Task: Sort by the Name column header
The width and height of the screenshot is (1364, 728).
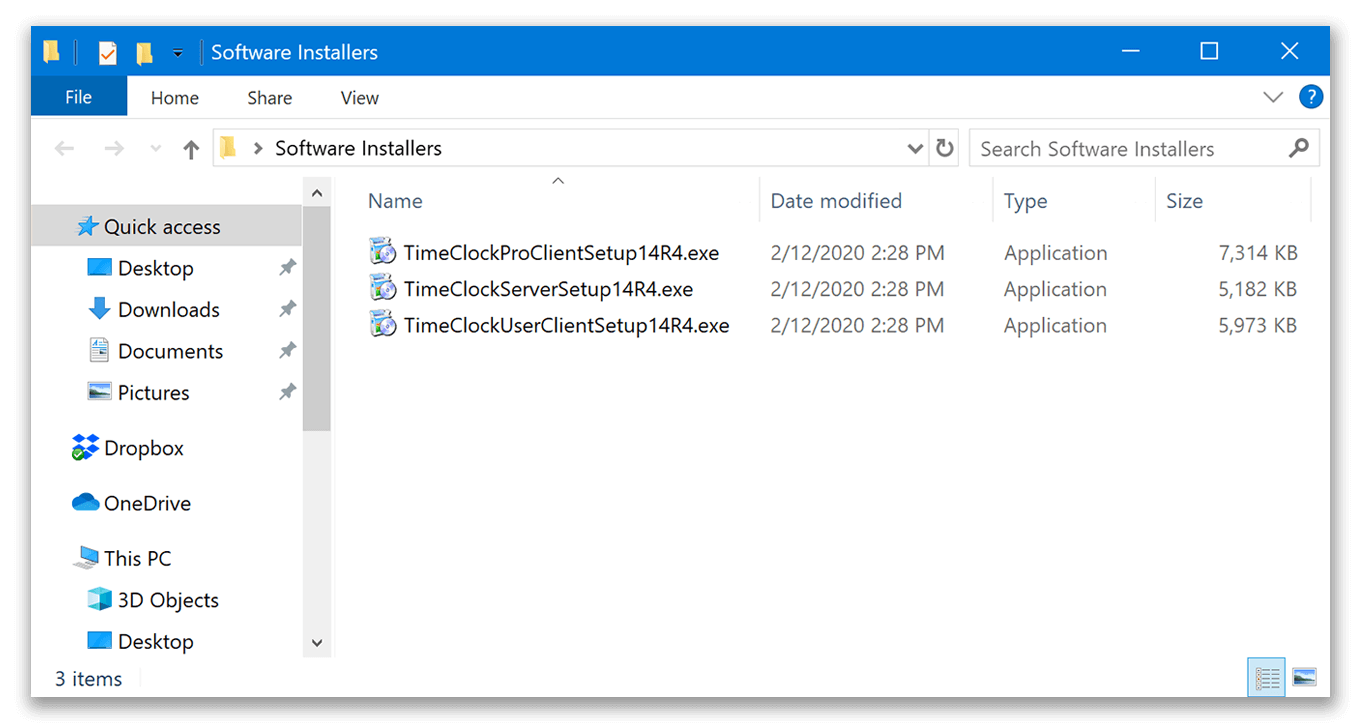Action: pyautogui.click(x=395, y=201)
